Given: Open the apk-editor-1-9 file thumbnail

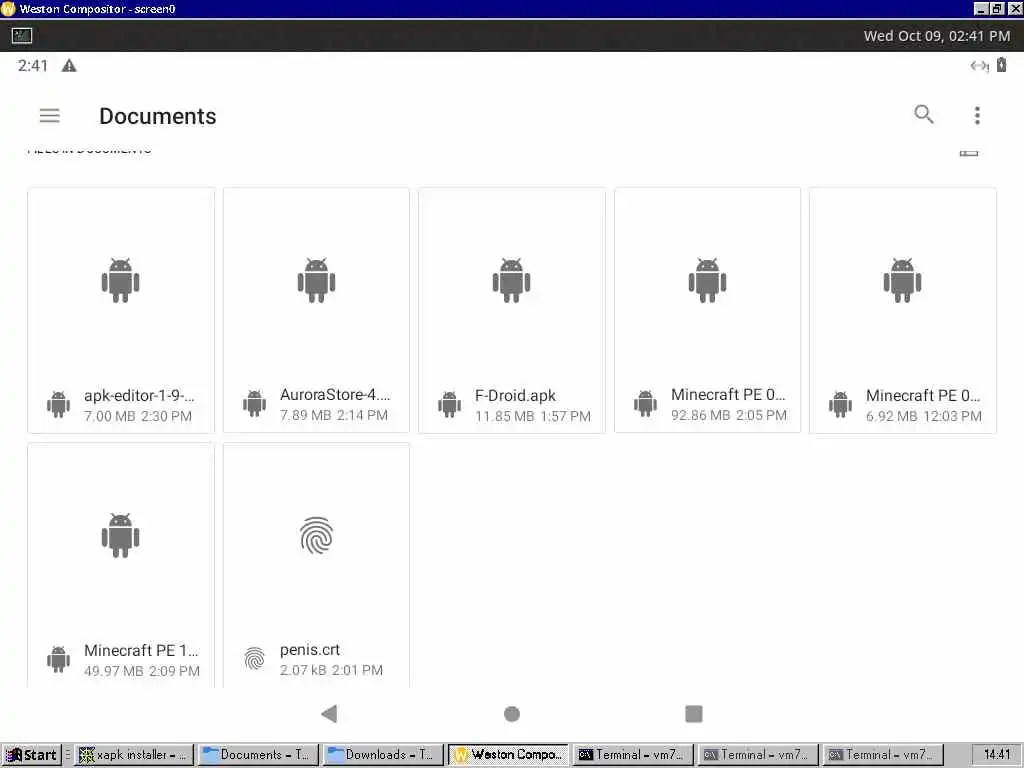Looking at the screenshot, I should click(121, 280).
